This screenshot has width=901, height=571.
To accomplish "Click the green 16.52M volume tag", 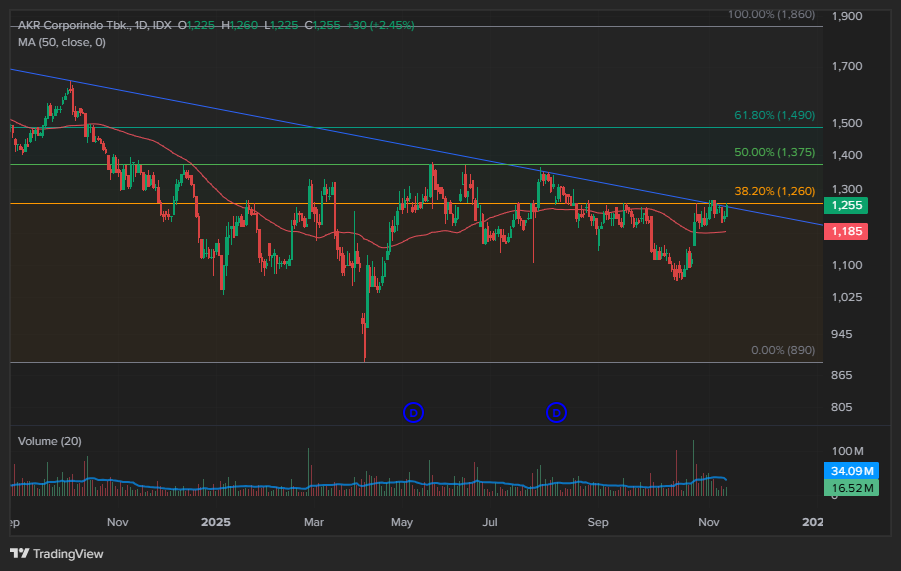I will coord(853,488).
